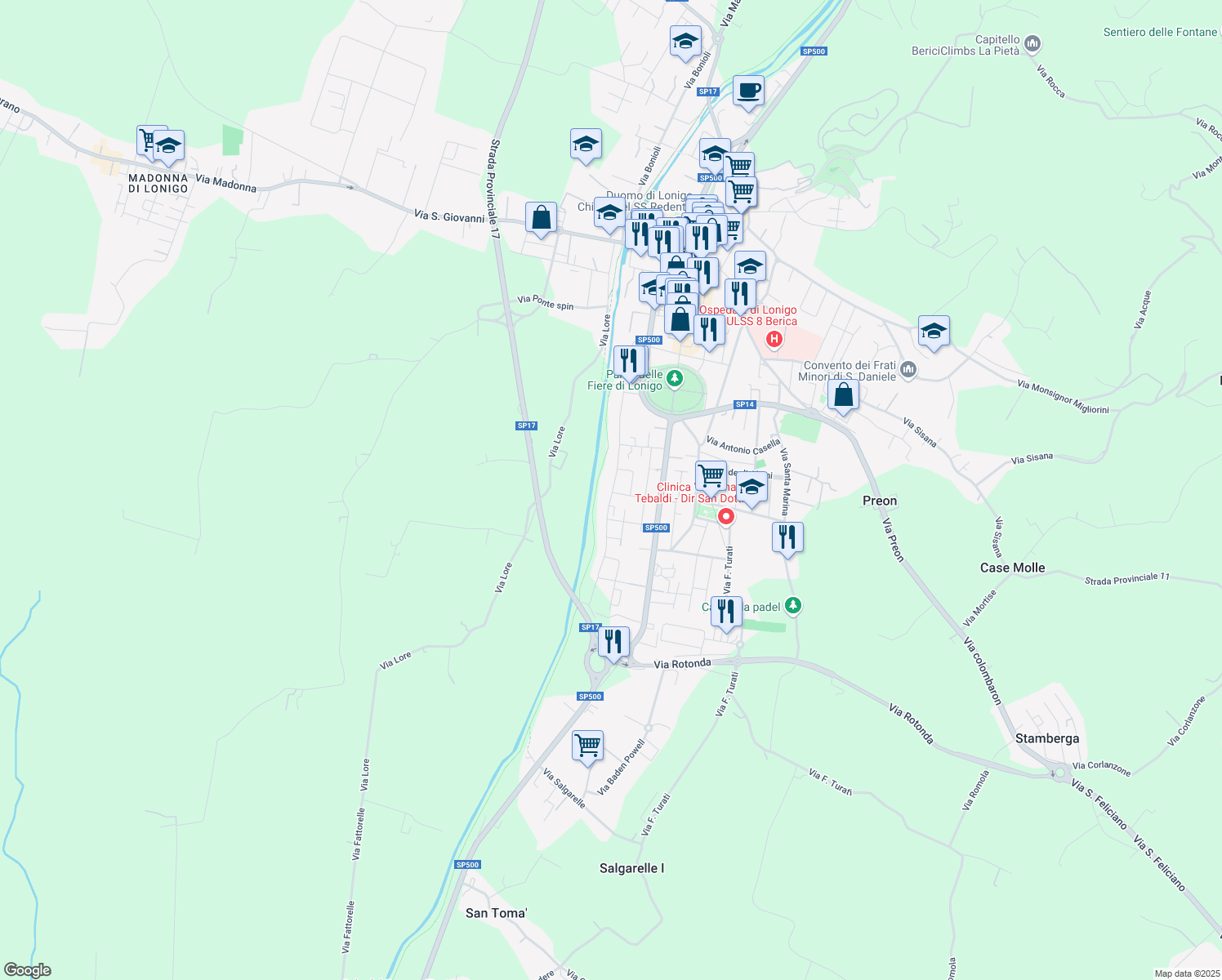Select shopping bag marker on Via S. Giovanni
The image size is (1222, 980).
pos(541,218)
